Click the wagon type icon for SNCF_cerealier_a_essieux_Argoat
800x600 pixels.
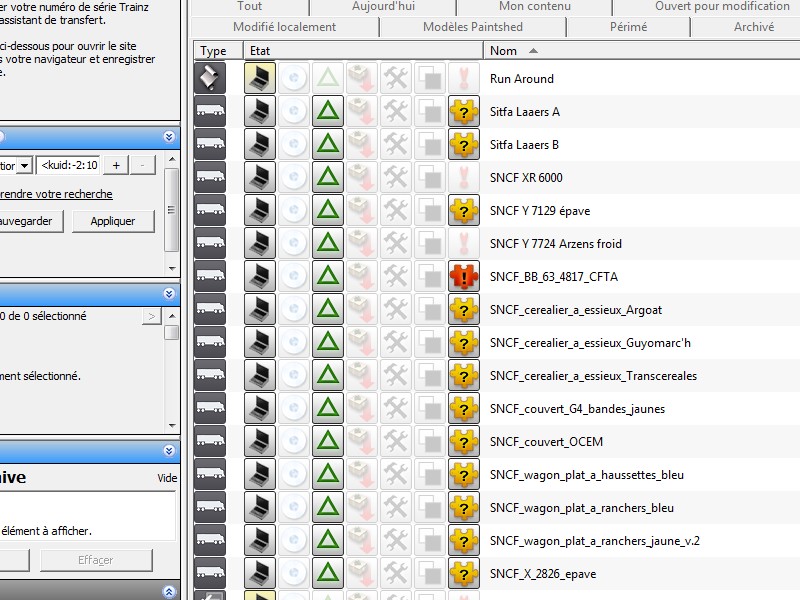click(x=210, y=309)
